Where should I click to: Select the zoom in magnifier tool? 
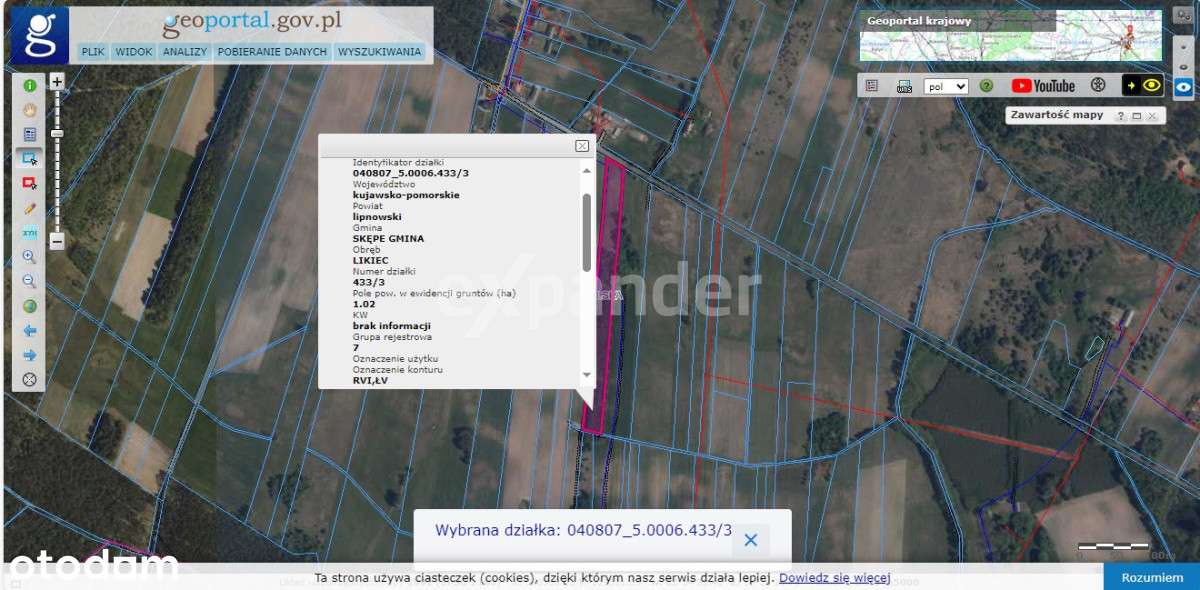[x=29, y=257]
